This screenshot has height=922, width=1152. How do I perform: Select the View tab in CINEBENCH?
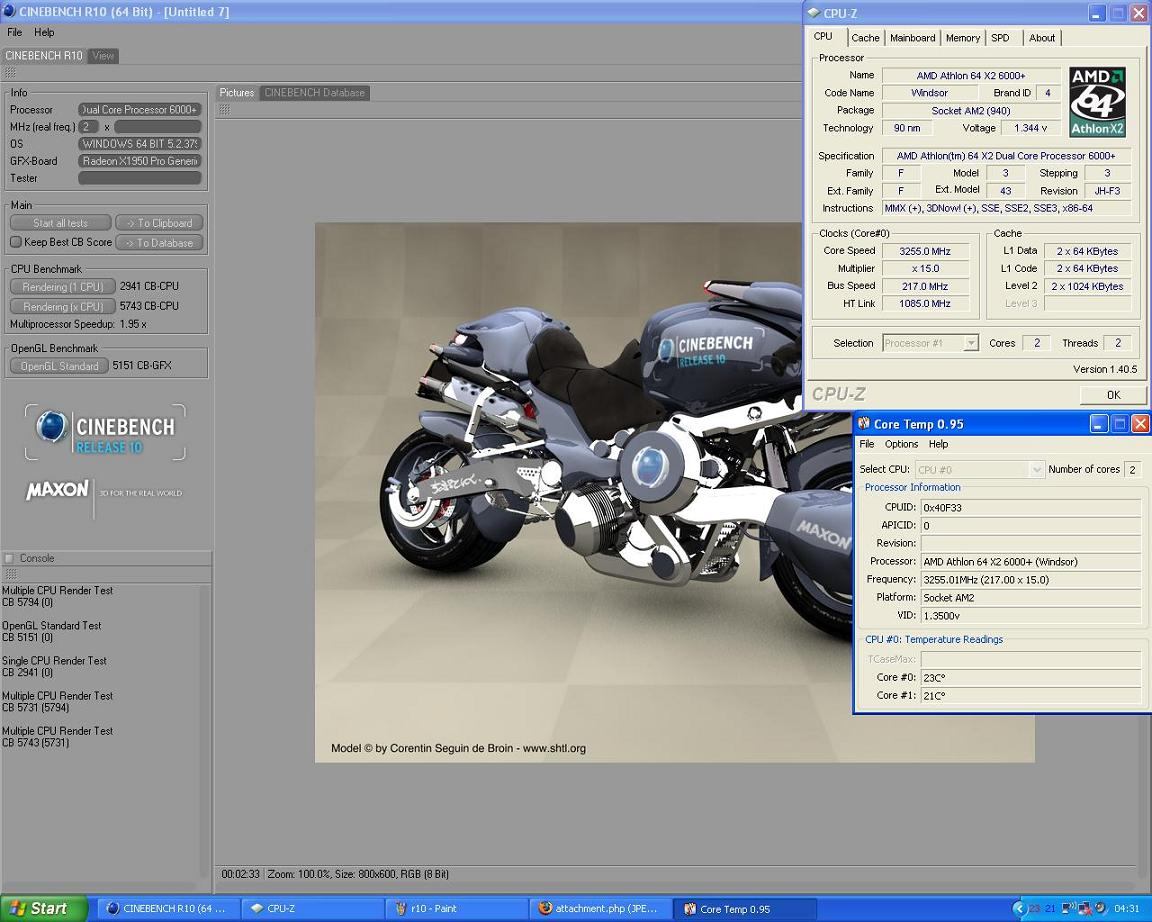[x=103, y=56]
